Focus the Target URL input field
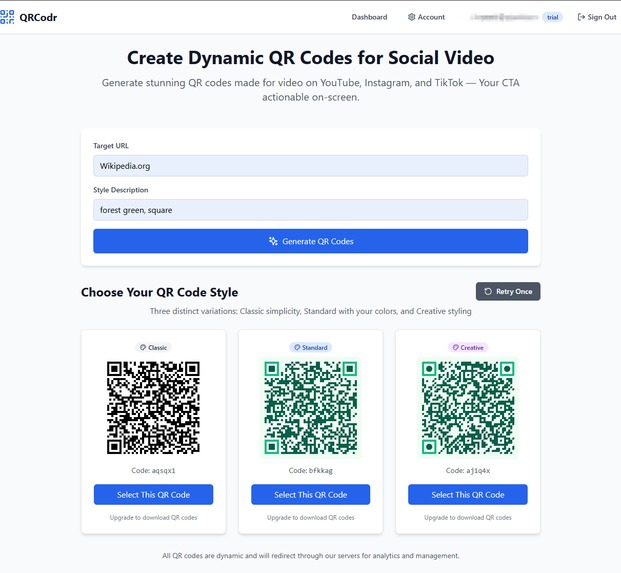Viewport: 621px width, 573px height. (x=310, y=166)
